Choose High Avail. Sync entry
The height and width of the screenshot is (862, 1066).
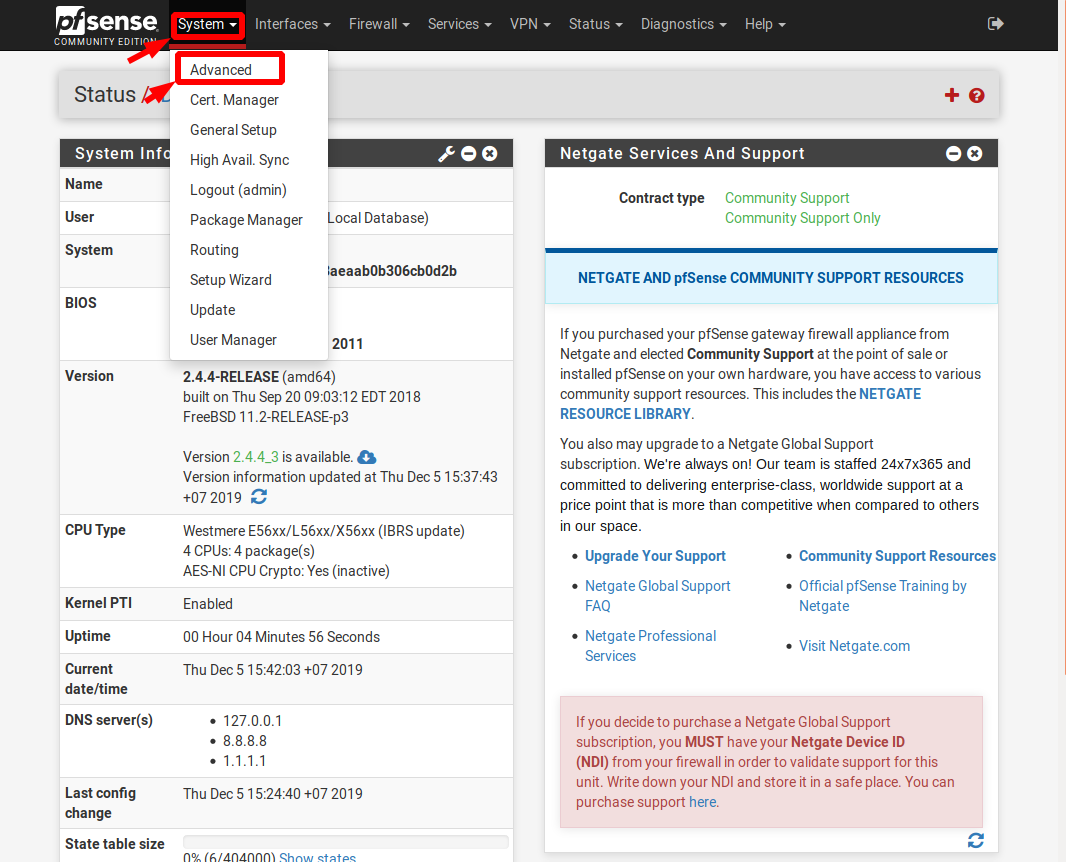tap(239, 160)
